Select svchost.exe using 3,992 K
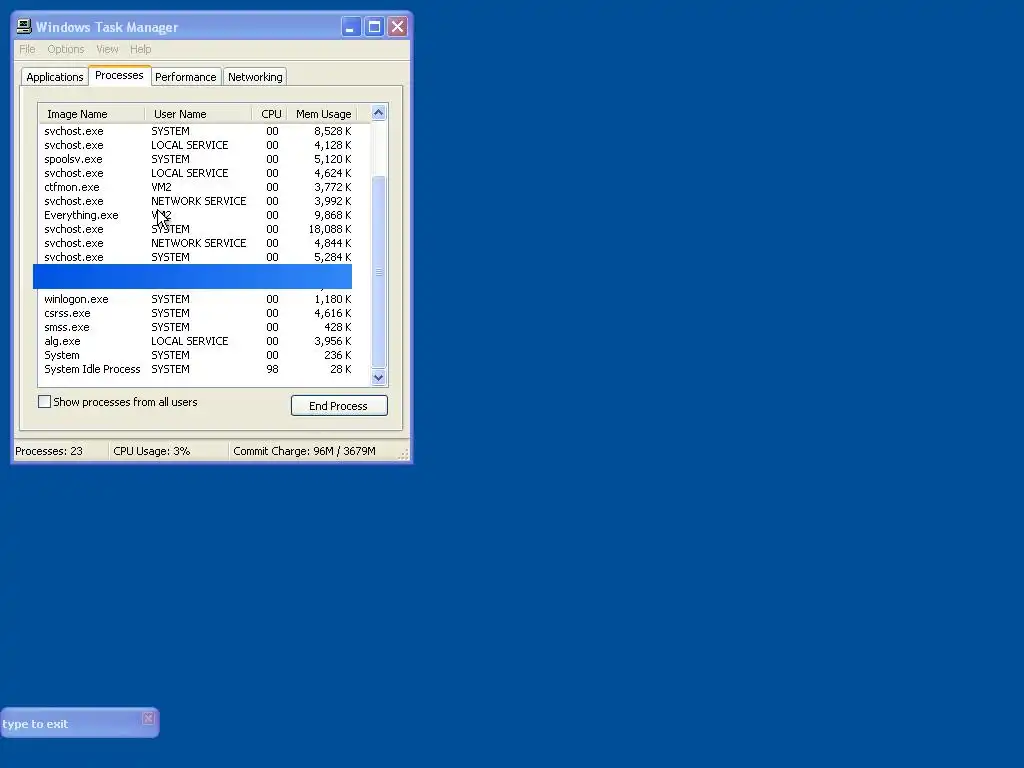 197,201
